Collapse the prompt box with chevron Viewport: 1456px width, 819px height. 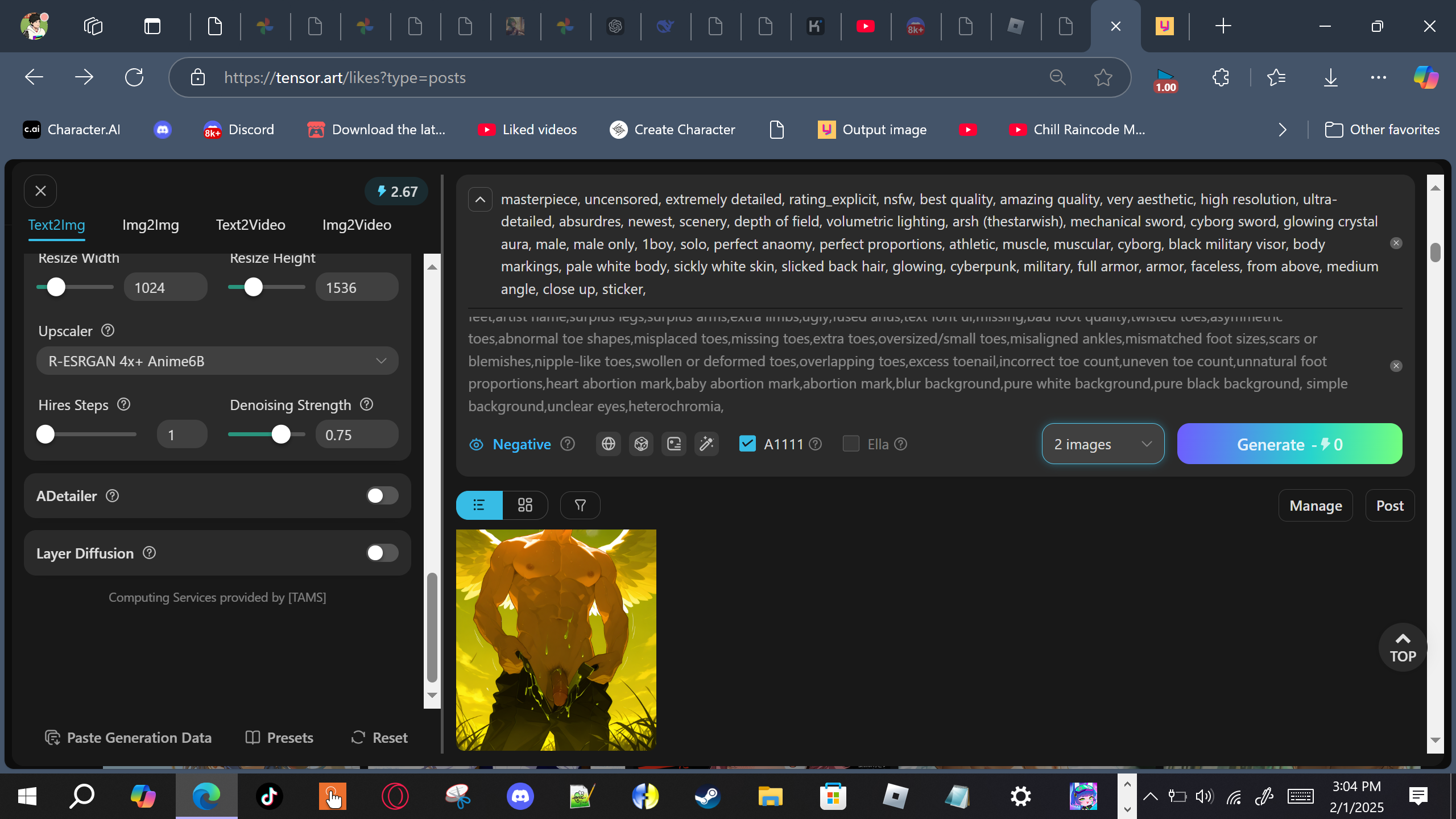coord(480,200)
